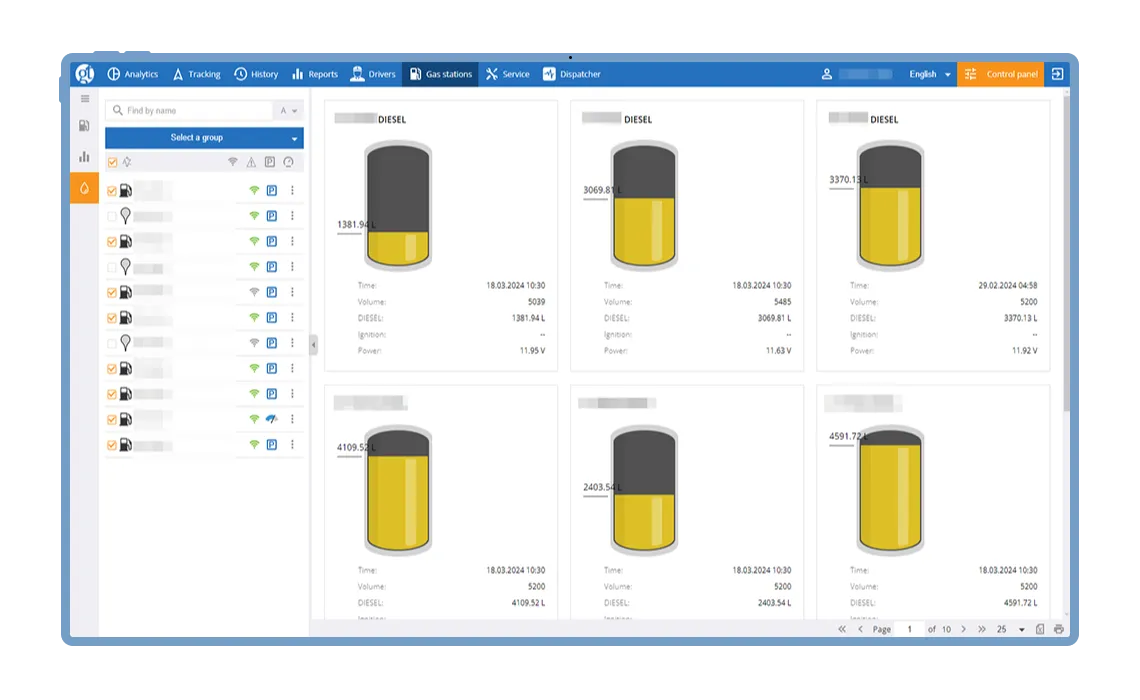Open the 25 items-per-page dropdown
1140x700 pixels.
point(1010,629)
